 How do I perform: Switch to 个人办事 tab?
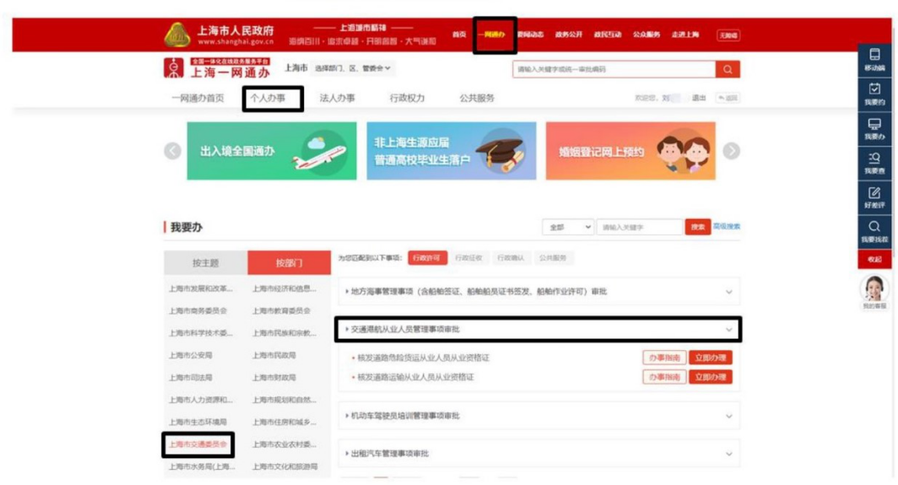pos(267,98)
